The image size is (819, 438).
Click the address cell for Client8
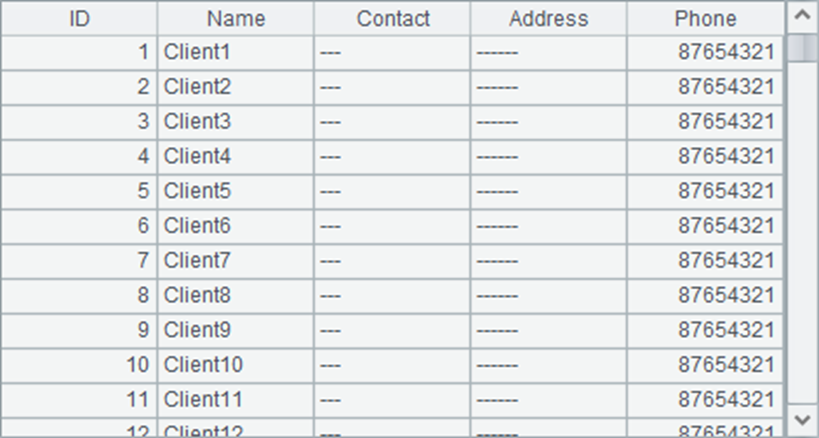coord(549,296)
